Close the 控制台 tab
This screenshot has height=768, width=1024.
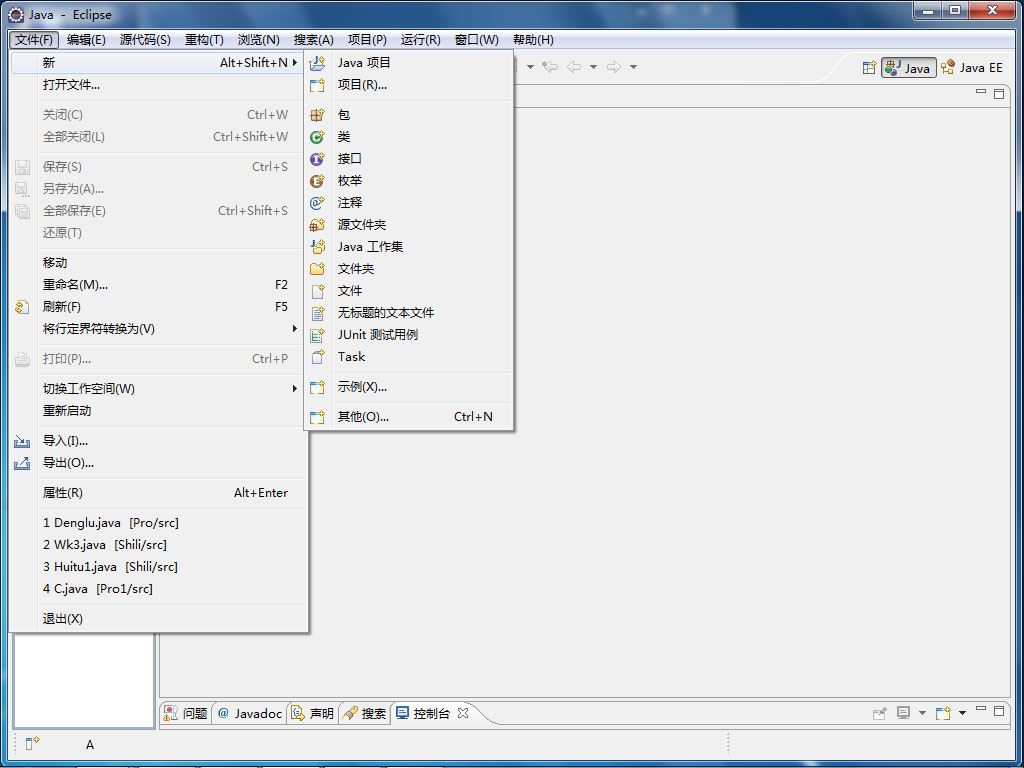pyautogui.click(x=463, y=712)
